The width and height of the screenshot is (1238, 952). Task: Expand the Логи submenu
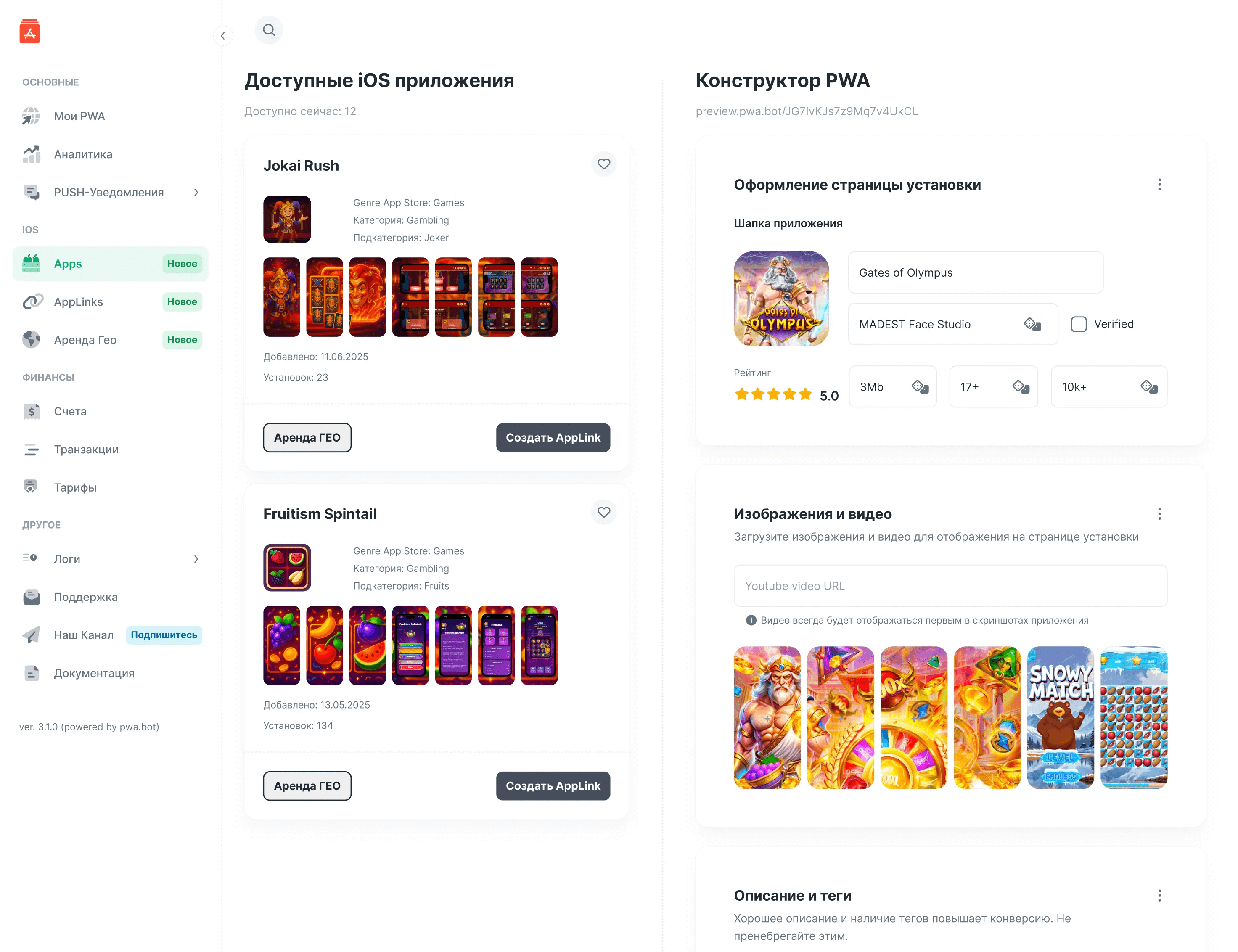tap(196, 559)
